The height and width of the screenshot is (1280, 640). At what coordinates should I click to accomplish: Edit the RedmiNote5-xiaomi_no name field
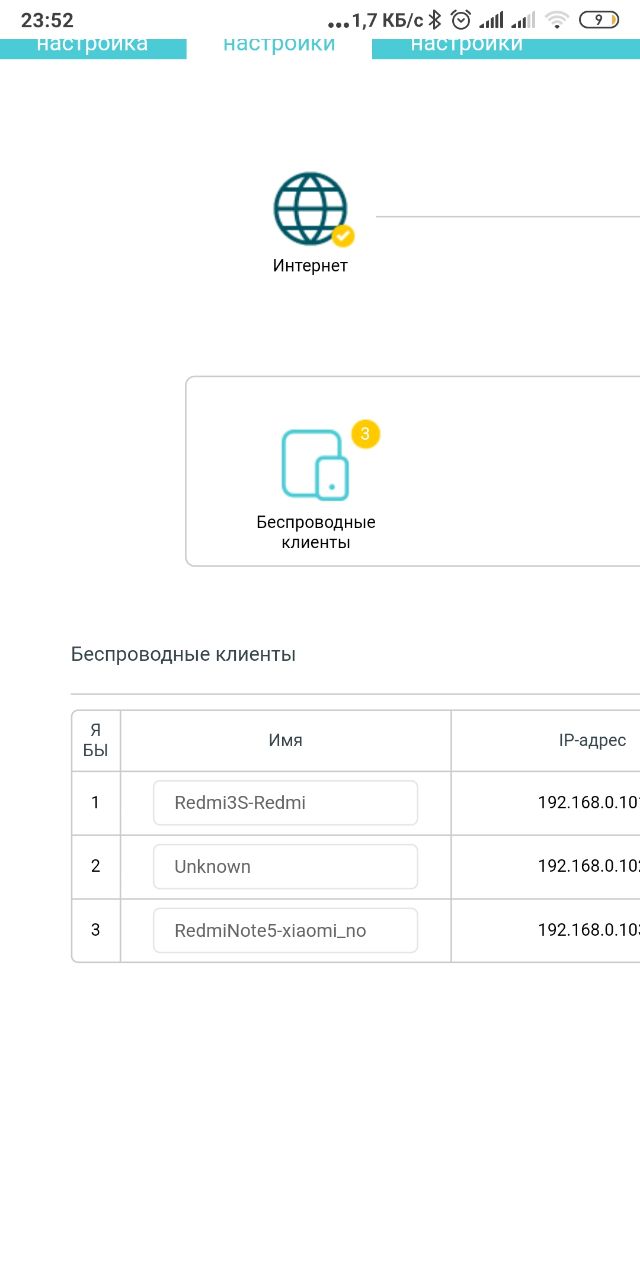[285, 931]
